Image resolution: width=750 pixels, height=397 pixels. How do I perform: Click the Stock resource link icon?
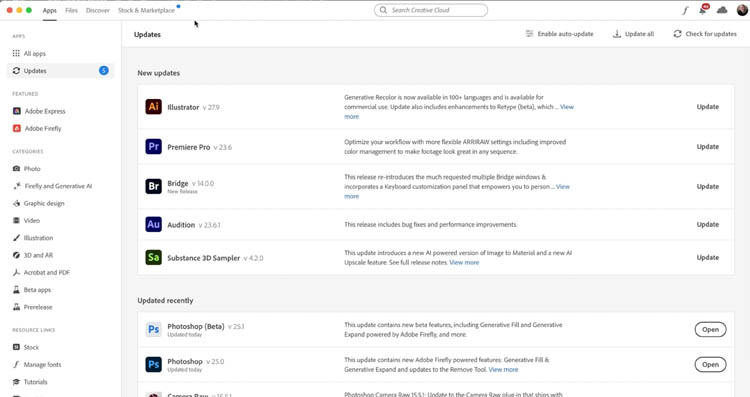[x=16, y=347]
